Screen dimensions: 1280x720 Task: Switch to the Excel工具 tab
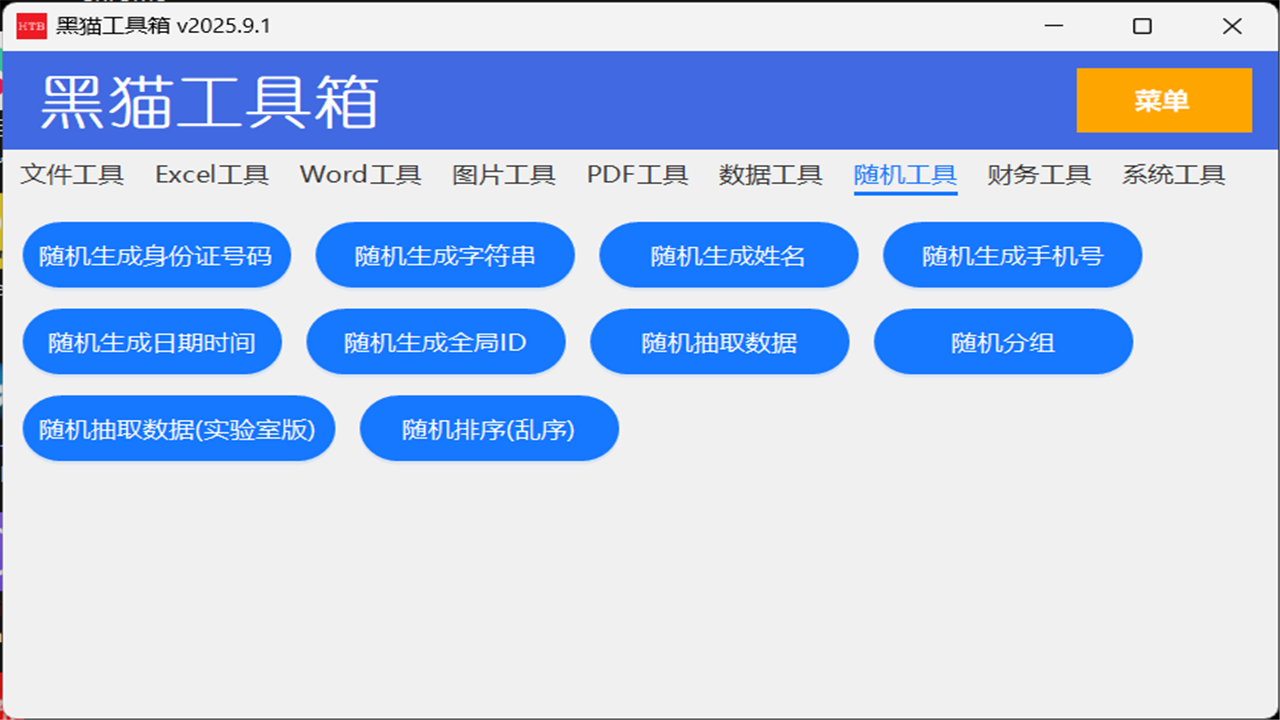click(x=211, y=175)
